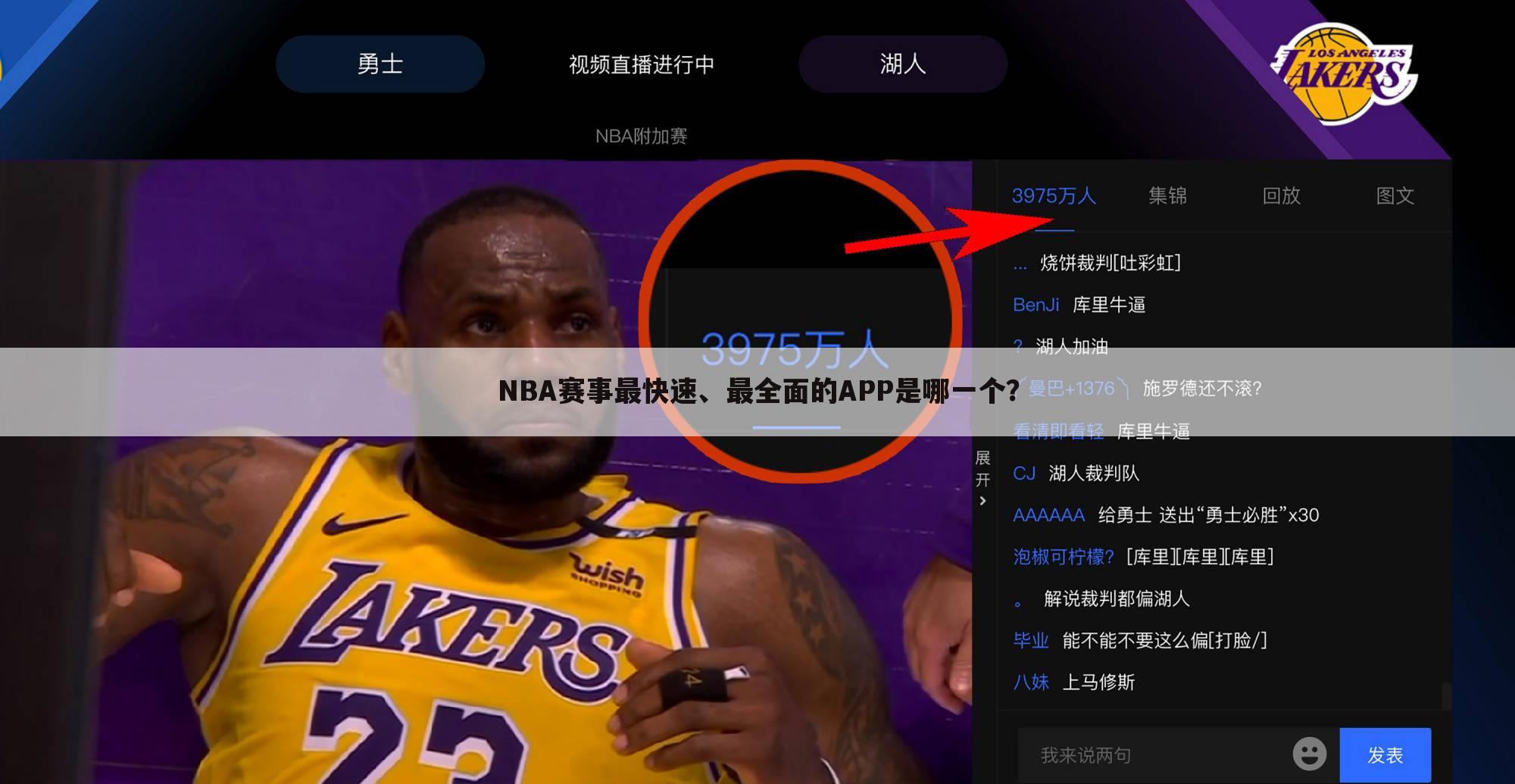Select the 勇士 team button
This screenshot has width=1515, height=784.
click(x=380, y=64)
